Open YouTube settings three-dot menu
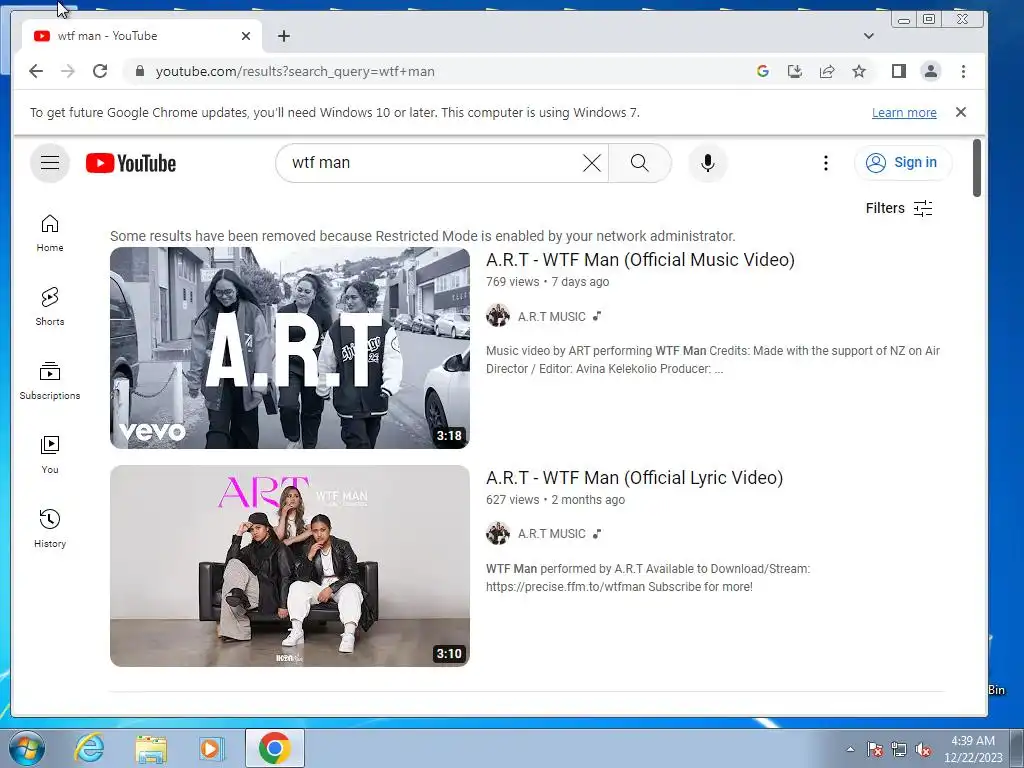This screenshot has width=1024, height=768. (x=825, y=163)
